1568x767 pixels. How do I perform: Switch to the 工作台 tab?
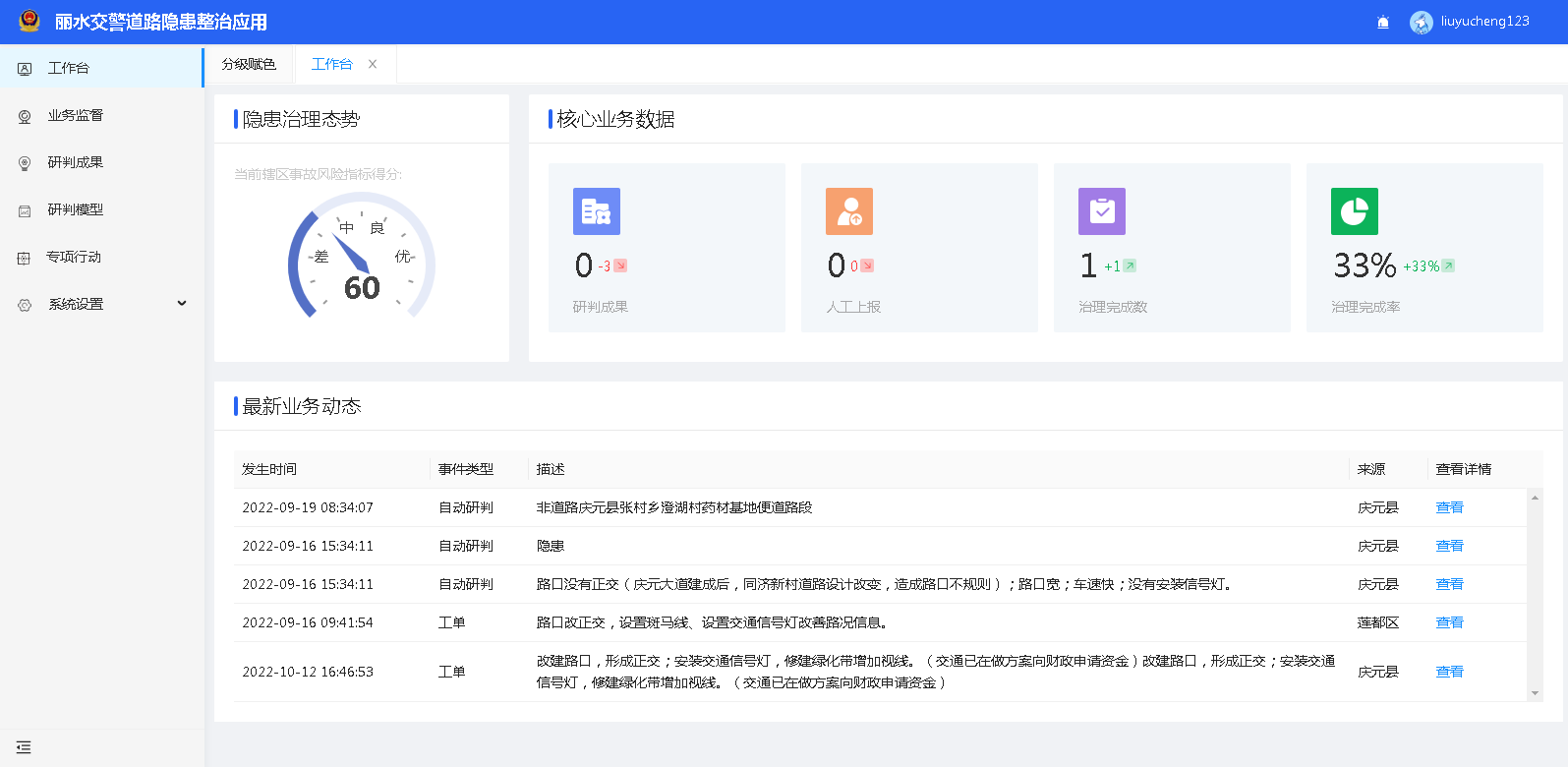pos(332,64)
